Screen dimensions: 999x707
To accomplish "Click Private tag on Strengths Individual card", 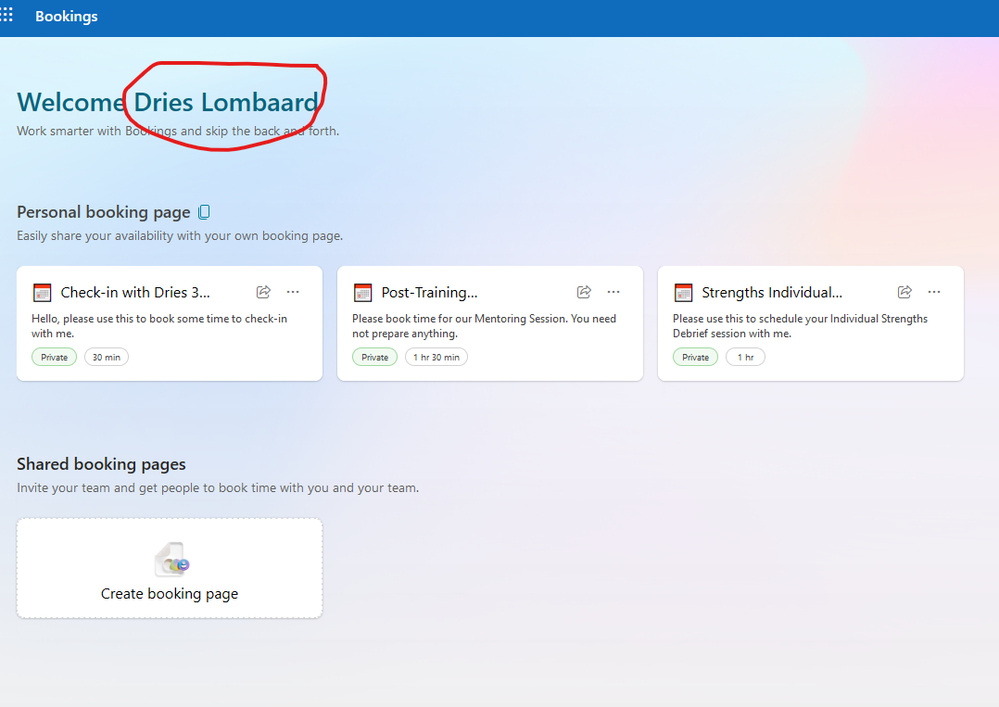I will (x=695, y=357).
